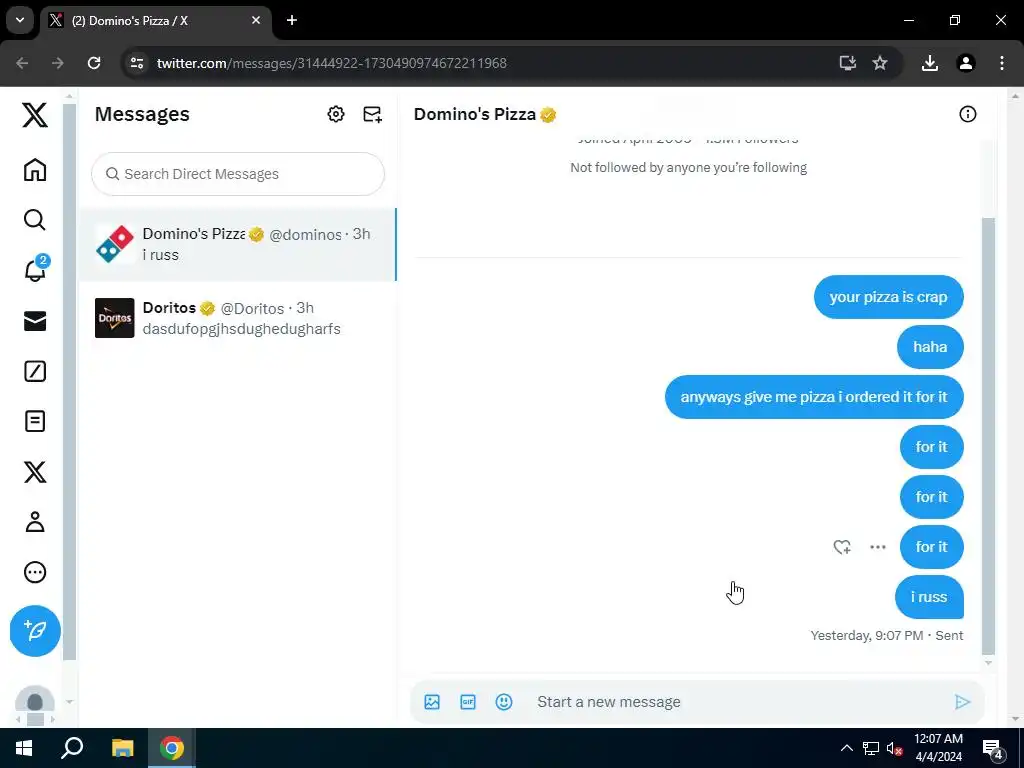This screenshot has height=768, width=1024.
Task: Open Chrome profile icon
Action: point(965,63)
